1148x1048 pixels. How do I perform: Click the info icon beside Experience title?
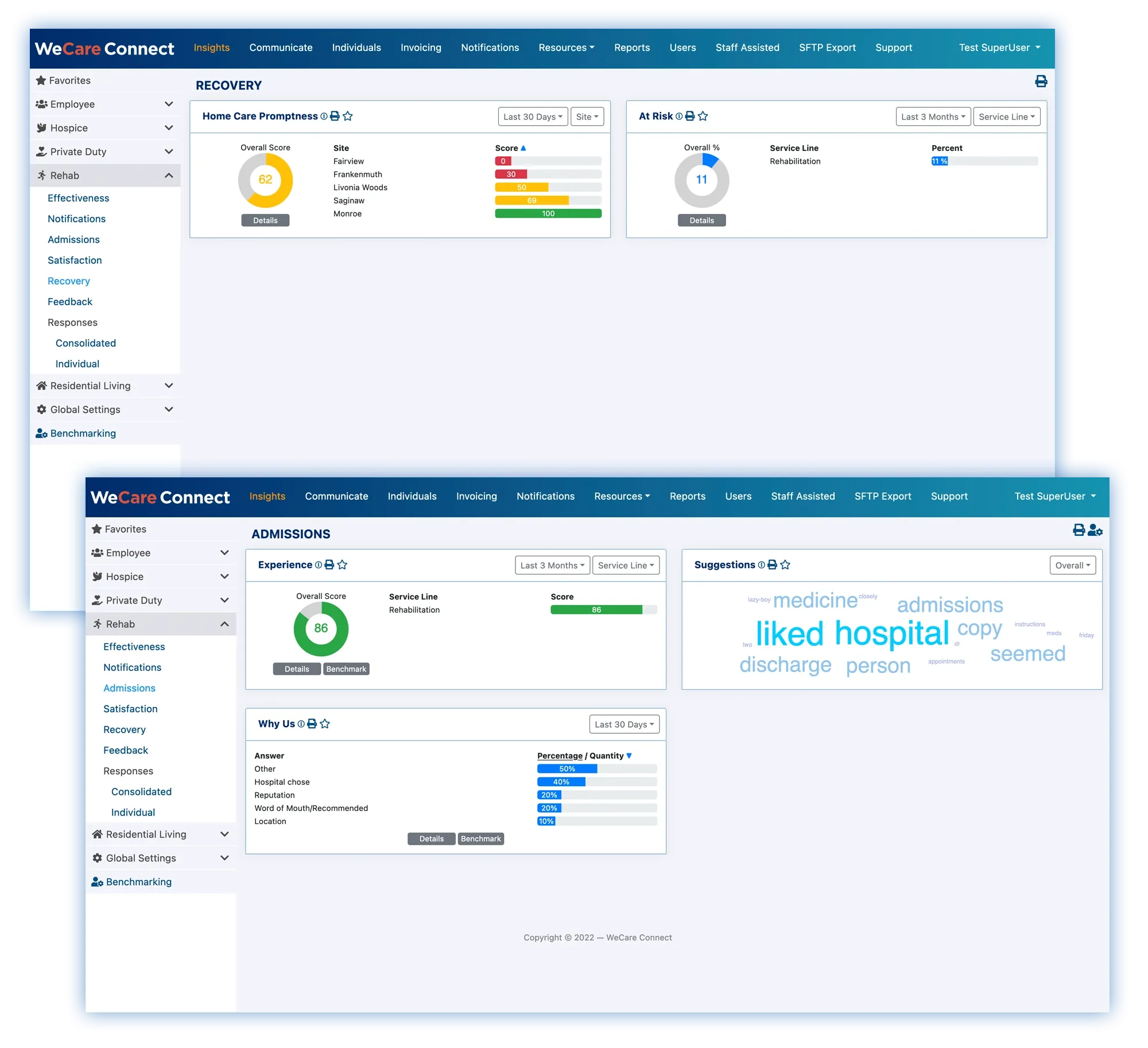pos(318,564)
